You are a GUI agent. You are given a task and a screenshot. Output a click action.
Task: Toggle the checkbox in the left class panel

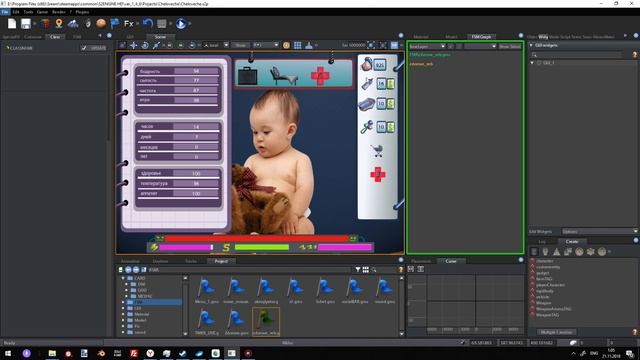pyautogui.click(x=84, y=48)
